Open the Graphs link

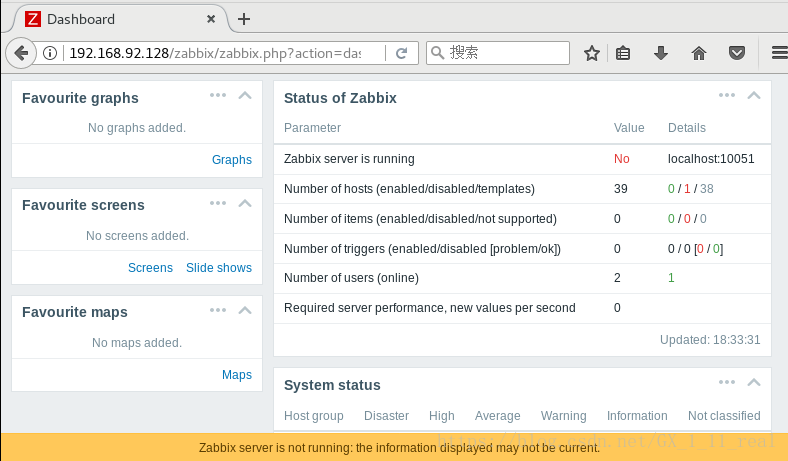click(232, 160)
